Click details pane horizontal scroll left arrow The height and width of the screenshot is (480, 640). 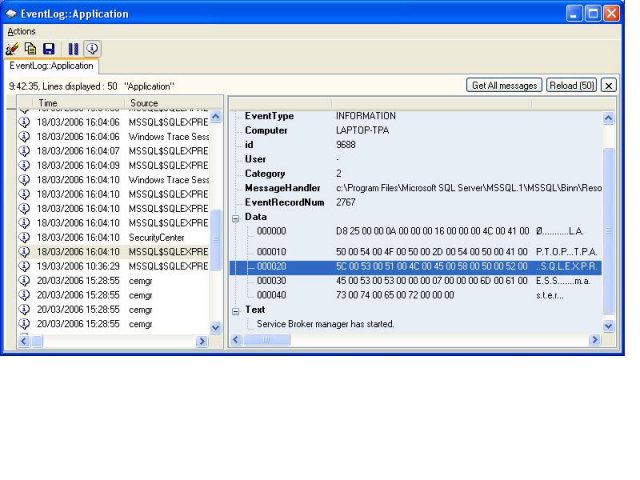[236, 340]
